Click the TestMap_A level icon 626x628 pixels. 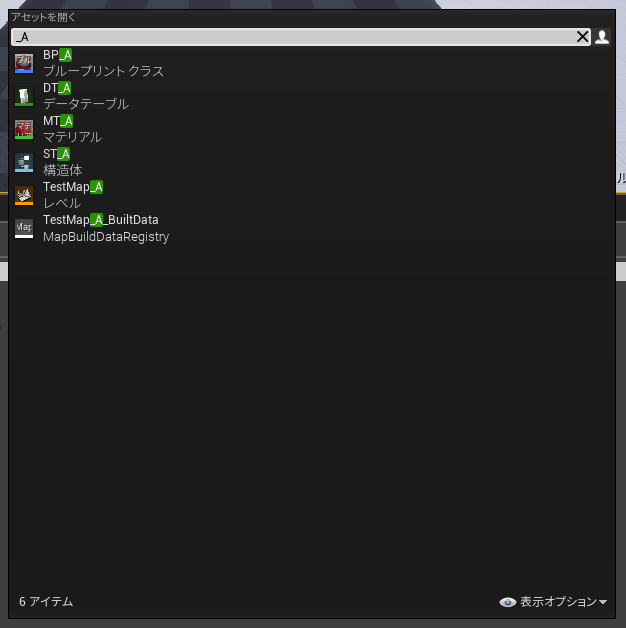pos(24,195)
